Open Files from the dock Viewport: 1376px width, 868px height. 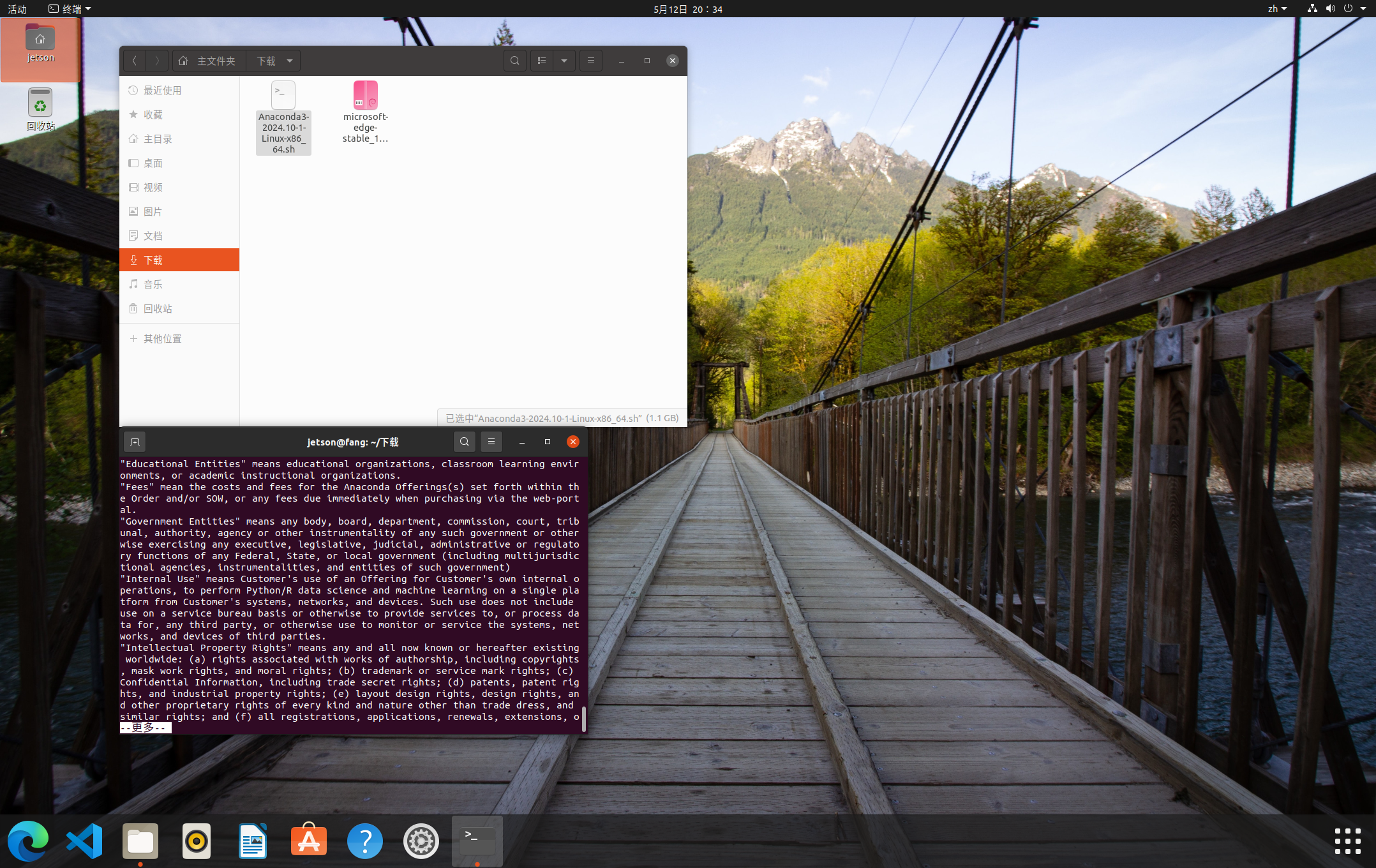(x=140, y=841)
